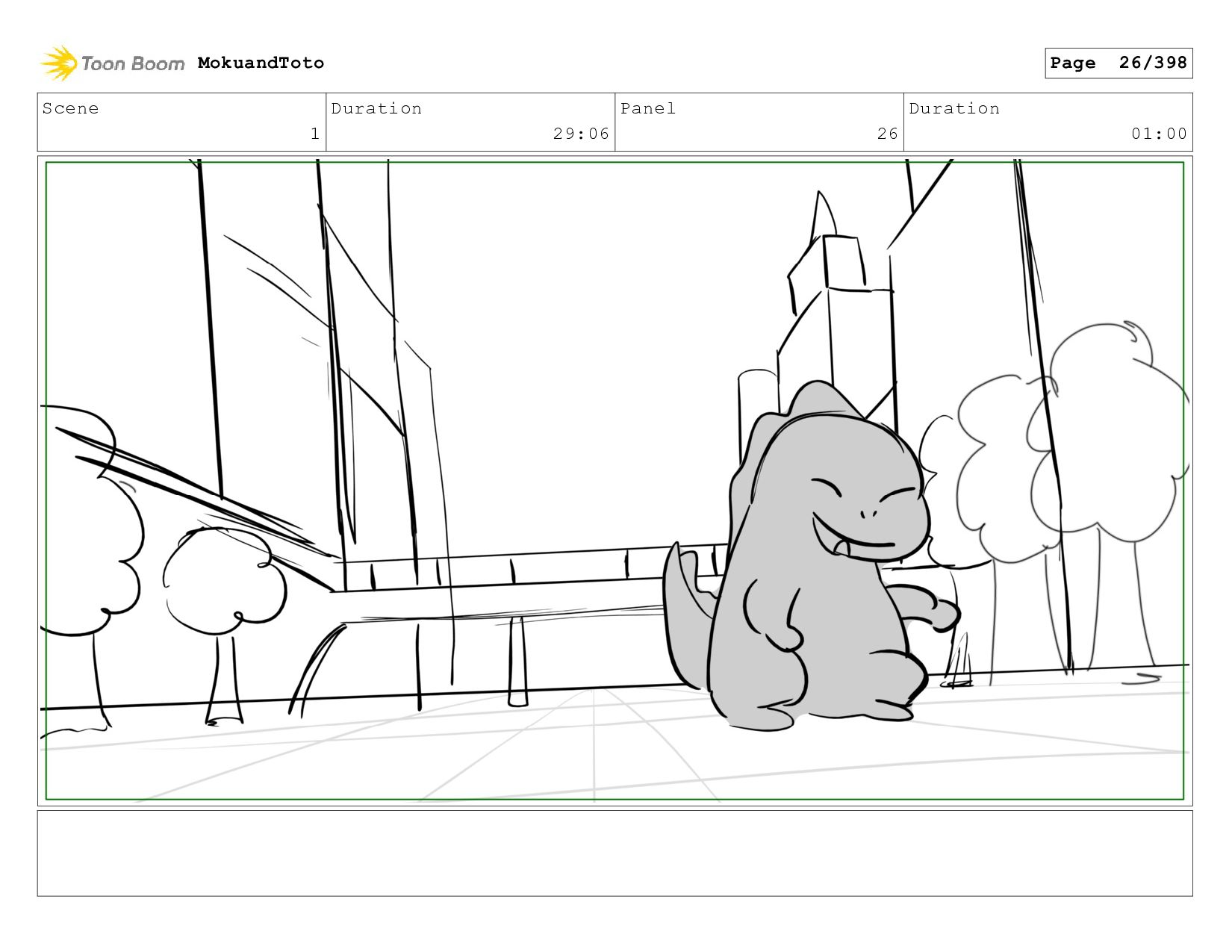Click panel duration value 01:00
Image resolution: width=1232 pixels, height=952 pixels.
coord(1159,134)
